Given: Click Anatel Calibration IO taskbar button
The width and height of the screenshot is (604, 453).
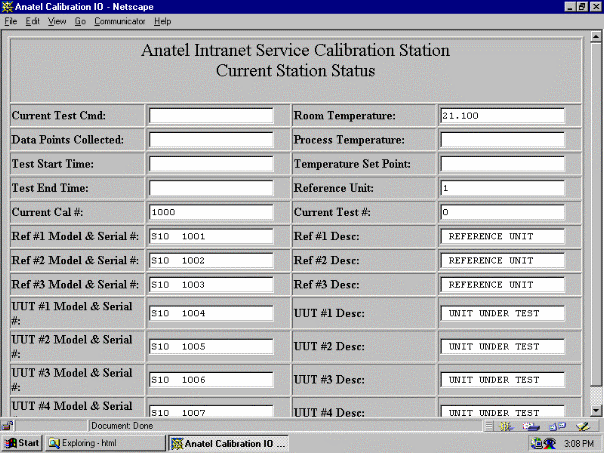Looking at the screenshot, I should click(x=228, y=443).
